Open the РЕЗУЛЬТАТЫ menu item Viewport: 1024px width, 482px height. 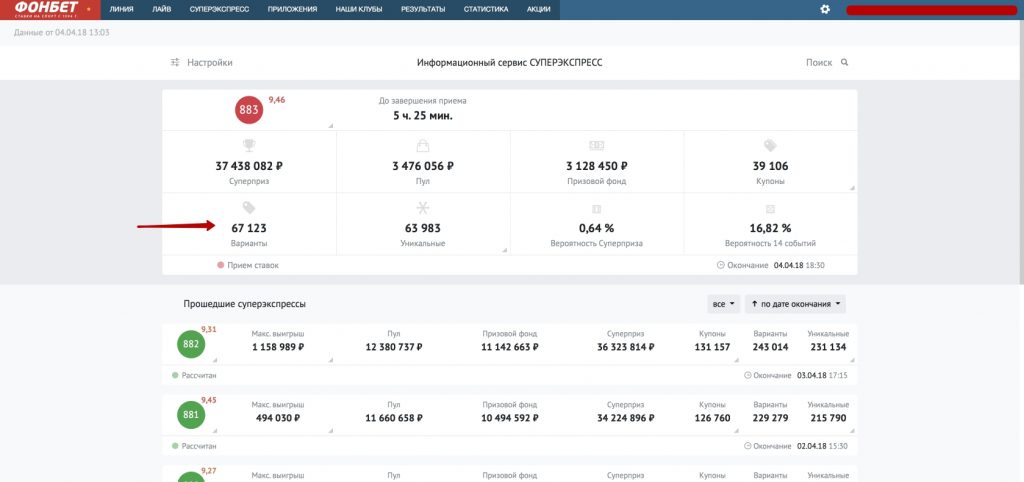click(423, 10)
